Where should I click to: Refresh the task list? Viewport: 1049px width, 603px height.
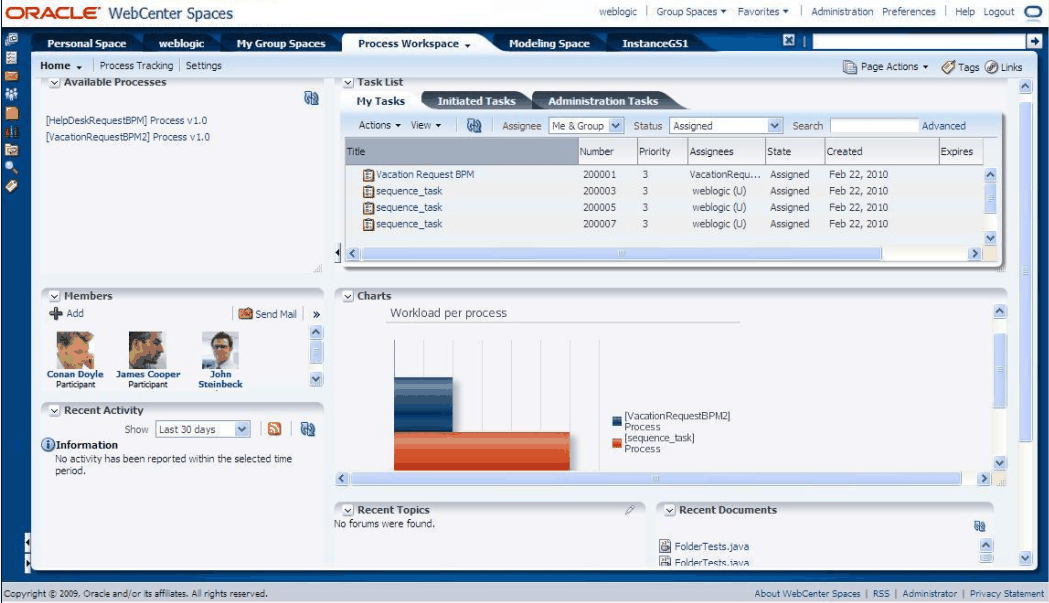point(474,125)
